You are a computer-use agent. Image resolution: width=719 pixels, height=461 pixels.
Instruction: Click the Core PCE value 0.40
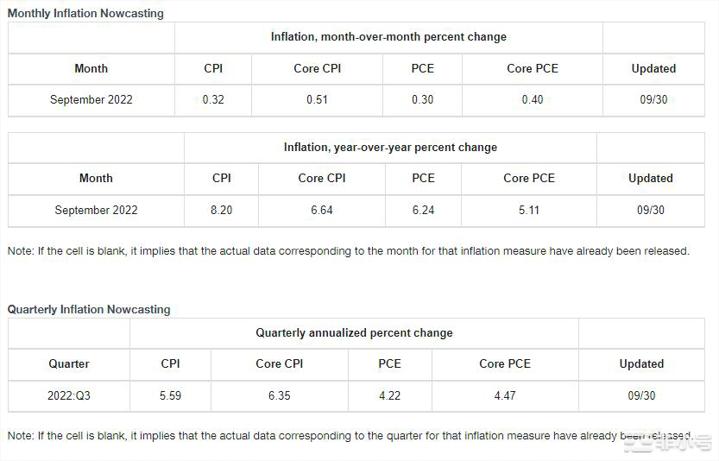pos(533,100)
